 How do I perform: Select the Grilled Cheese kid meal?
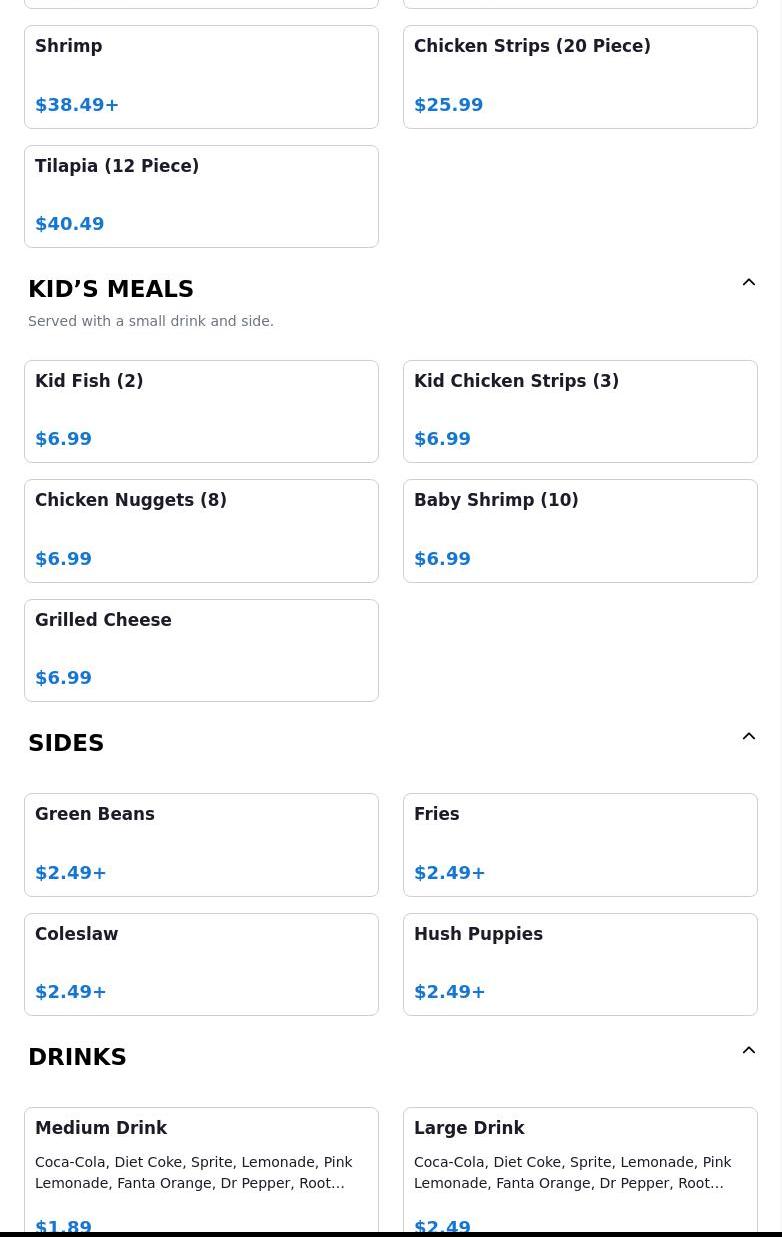click(x=201, y=650)
